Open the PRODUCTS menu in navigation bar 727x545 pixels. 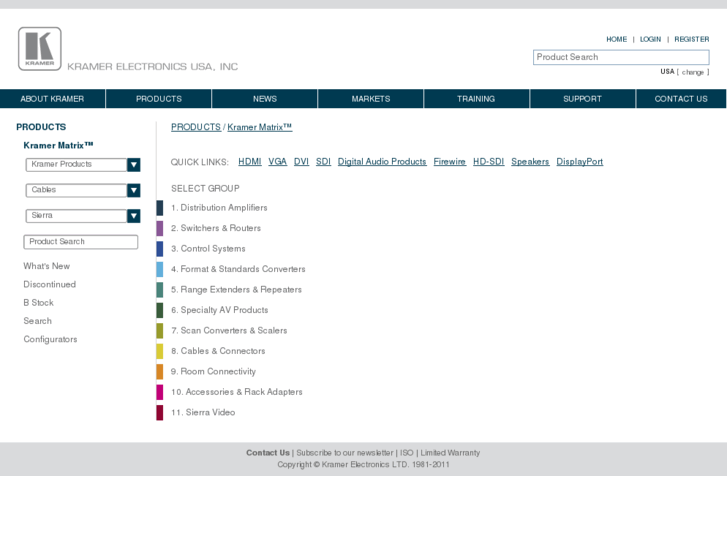click(x=159, y=99)
